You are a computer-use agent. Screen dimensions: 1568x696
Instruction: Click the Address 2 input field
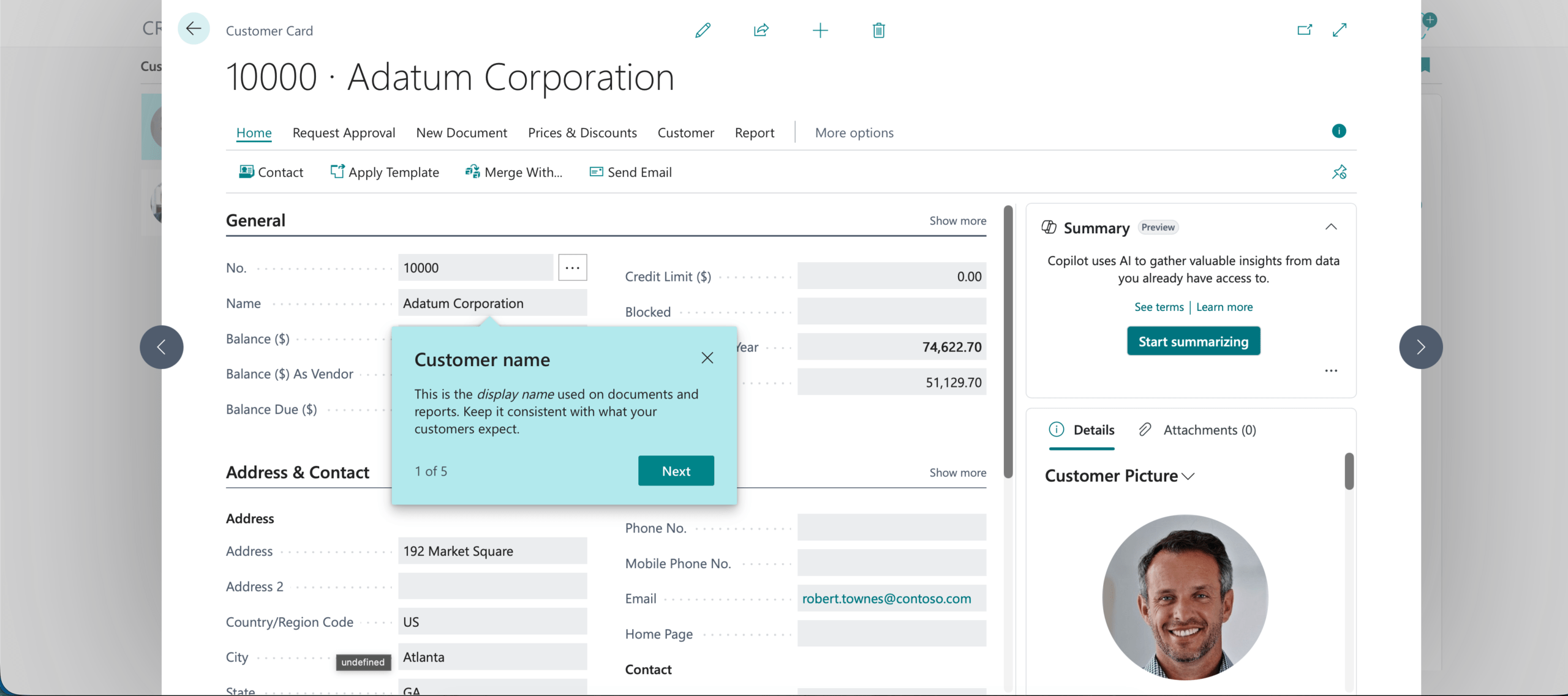coord(492,586)
